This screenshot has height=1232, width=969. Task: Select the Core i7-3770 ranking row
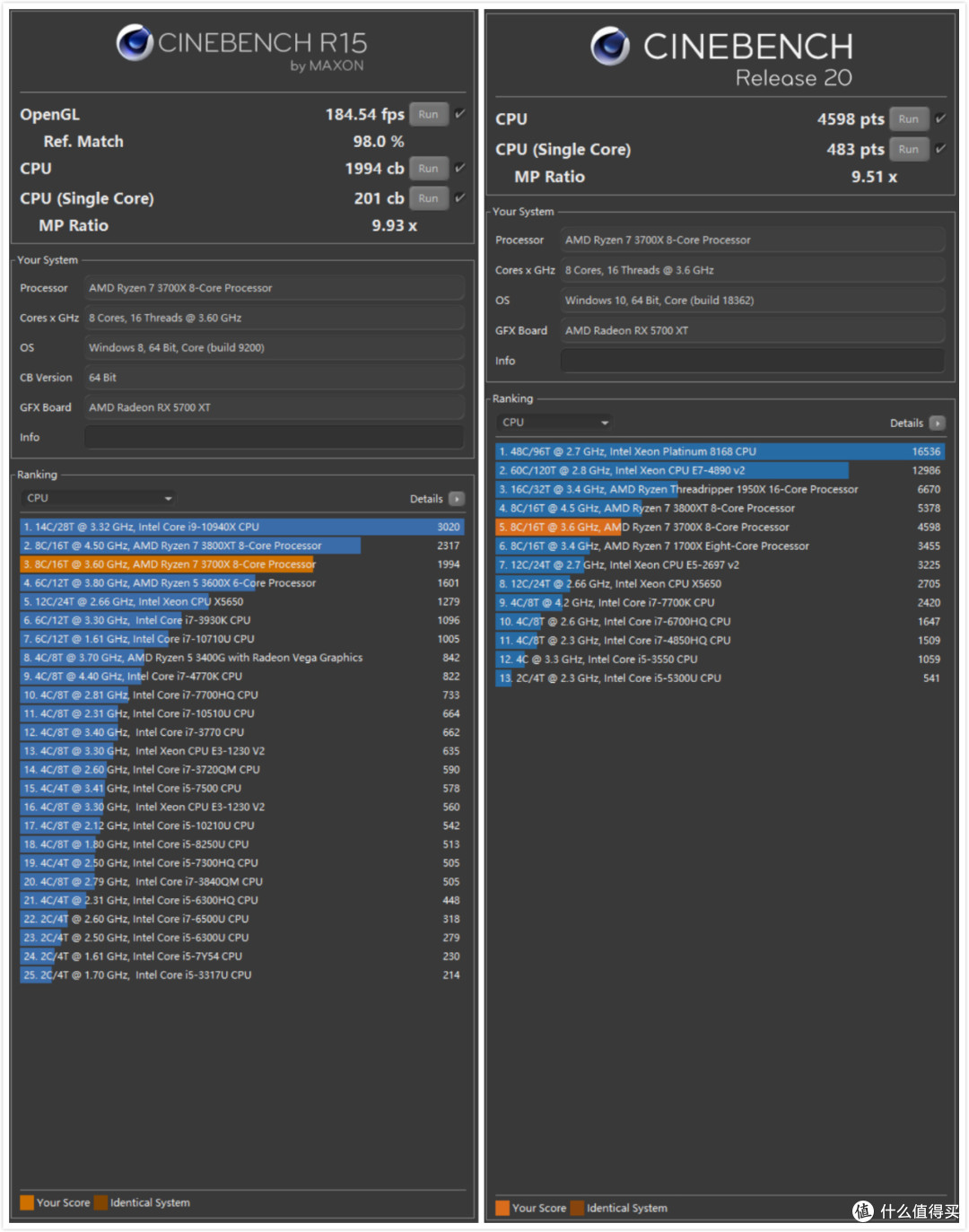[x=242, y=732]
